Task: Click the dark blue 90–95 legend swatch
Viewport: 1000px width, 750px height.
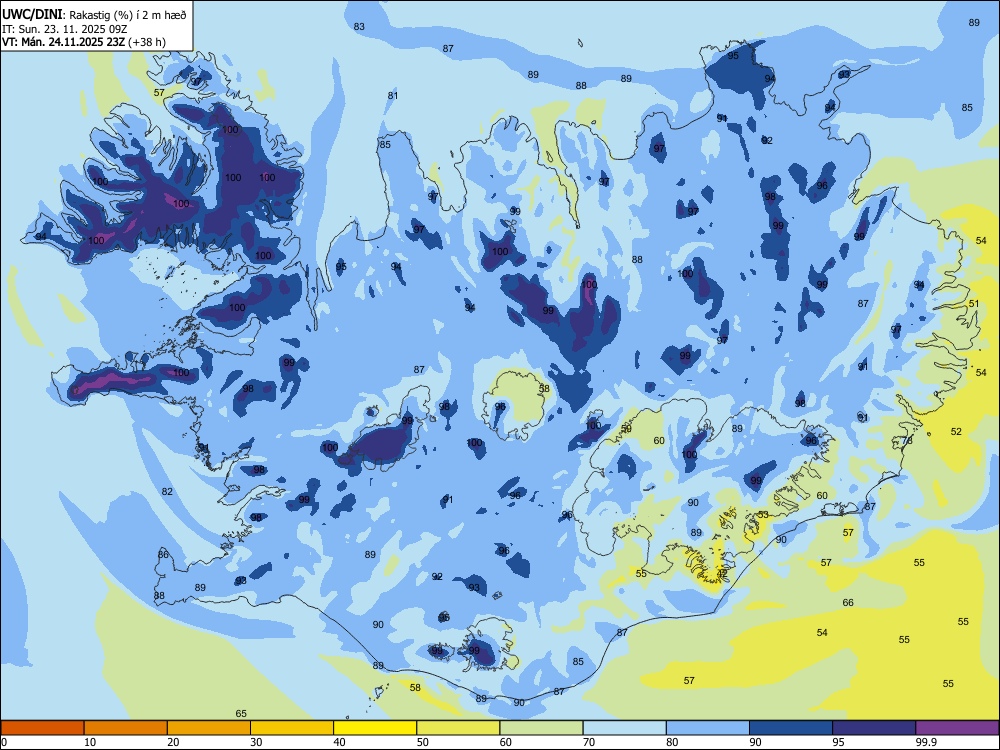Action: pyautogui.click(x=791, y=728)
